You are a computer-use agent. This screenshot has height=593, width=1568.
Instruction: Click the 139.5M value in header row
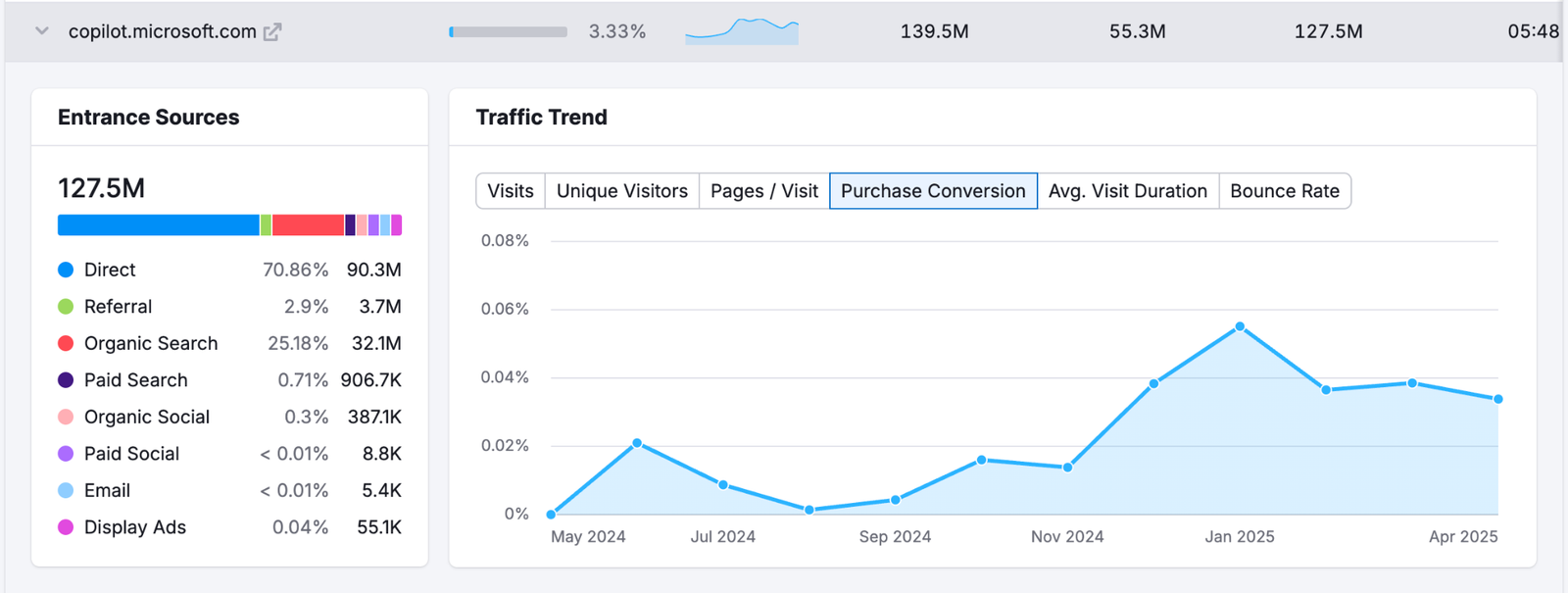[x=934, y=31]
